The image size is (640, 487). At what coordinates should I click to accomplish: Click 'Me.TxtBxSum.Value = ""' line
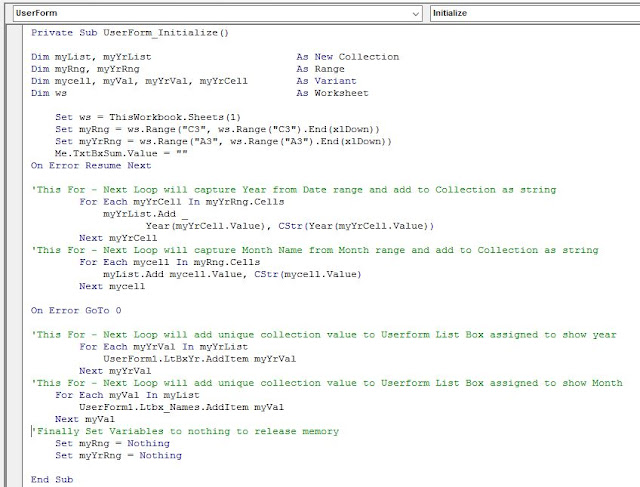point(121,153)
